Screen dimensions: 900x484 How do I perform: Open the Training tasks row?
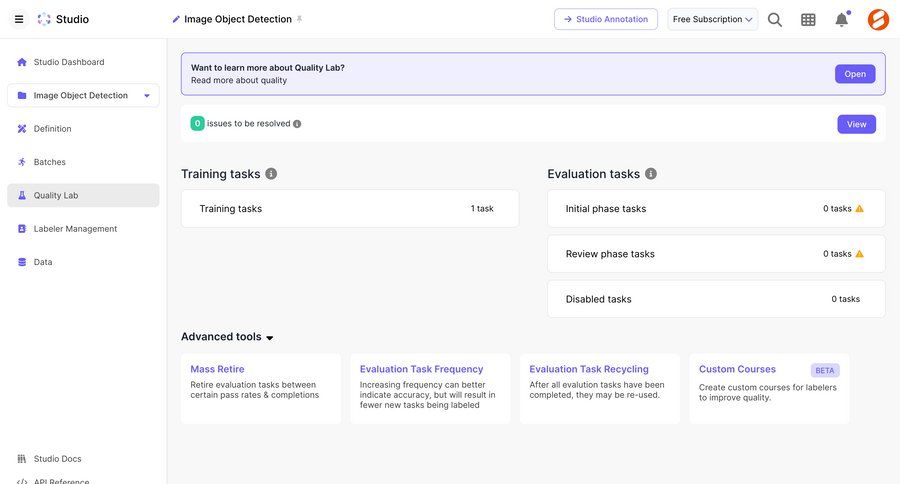click(350, 208)
